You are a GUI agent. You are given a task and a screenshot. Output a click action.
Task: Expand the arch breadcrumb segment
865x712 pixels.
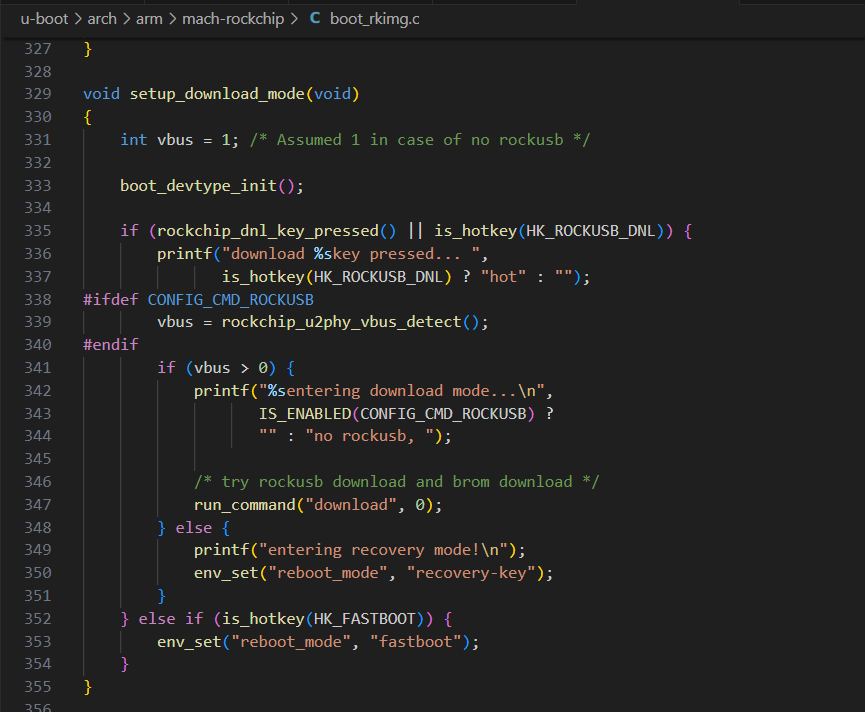click(x=102, y=19)
